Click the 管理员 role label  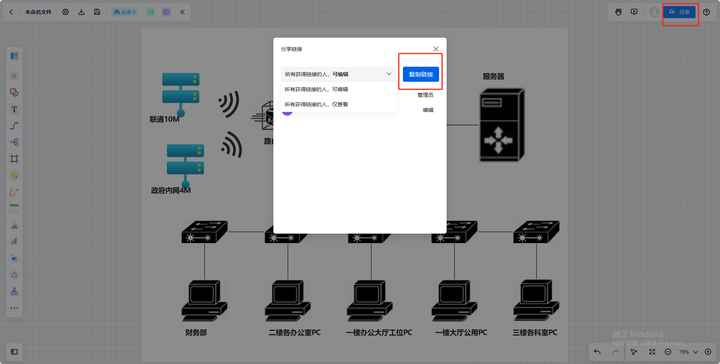425,95
